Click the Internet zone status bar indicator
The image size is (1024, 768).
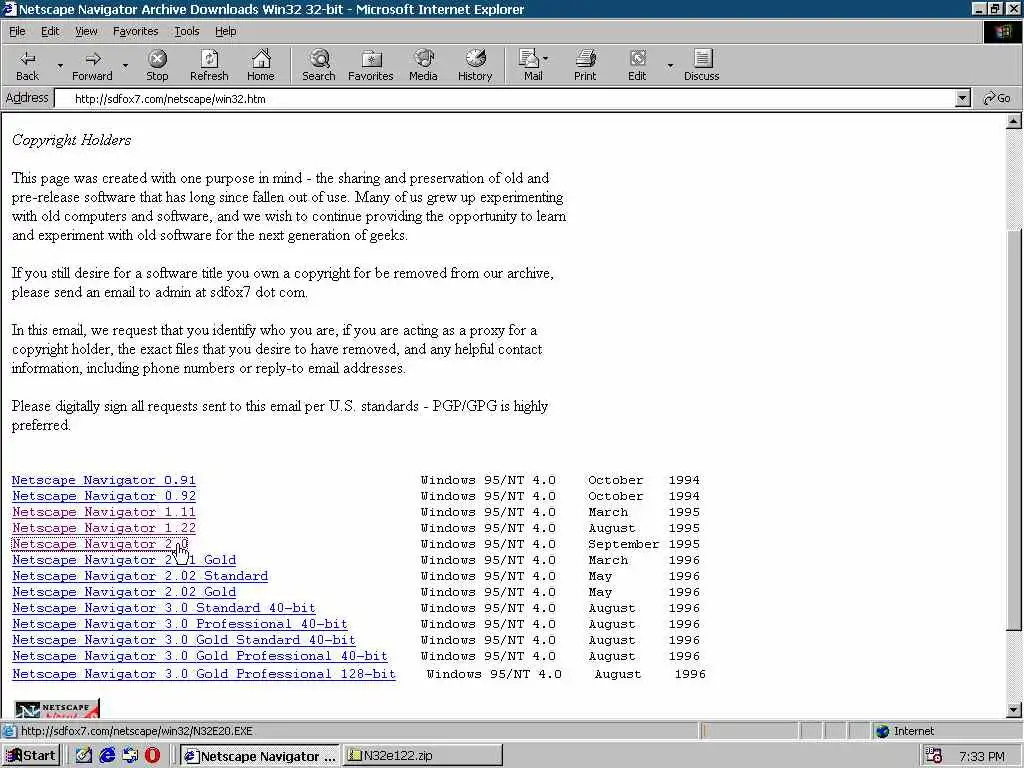click(x=904, y=731)
